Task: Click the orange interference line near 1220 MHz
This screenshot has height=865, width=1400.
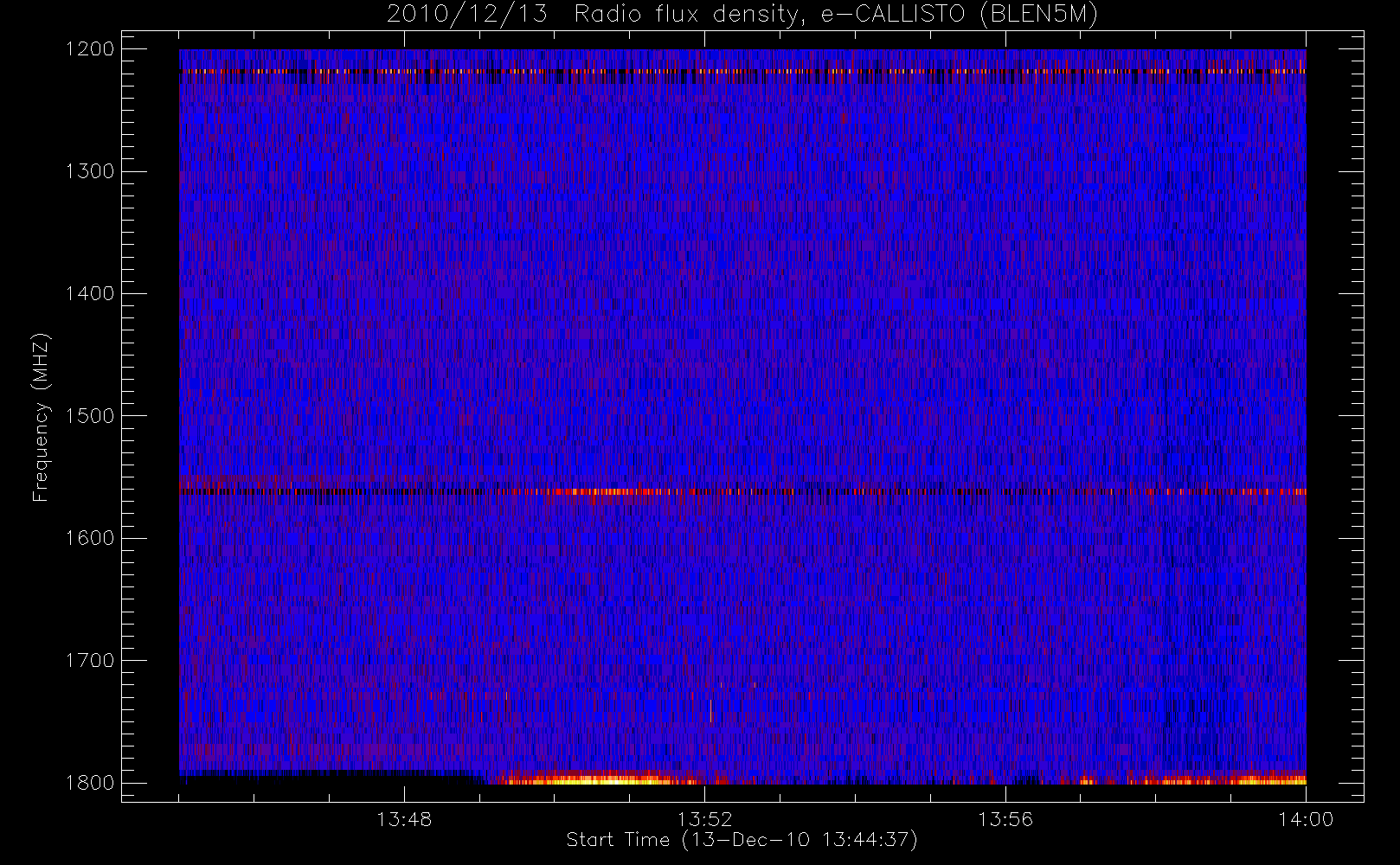Action: point(742,71)
